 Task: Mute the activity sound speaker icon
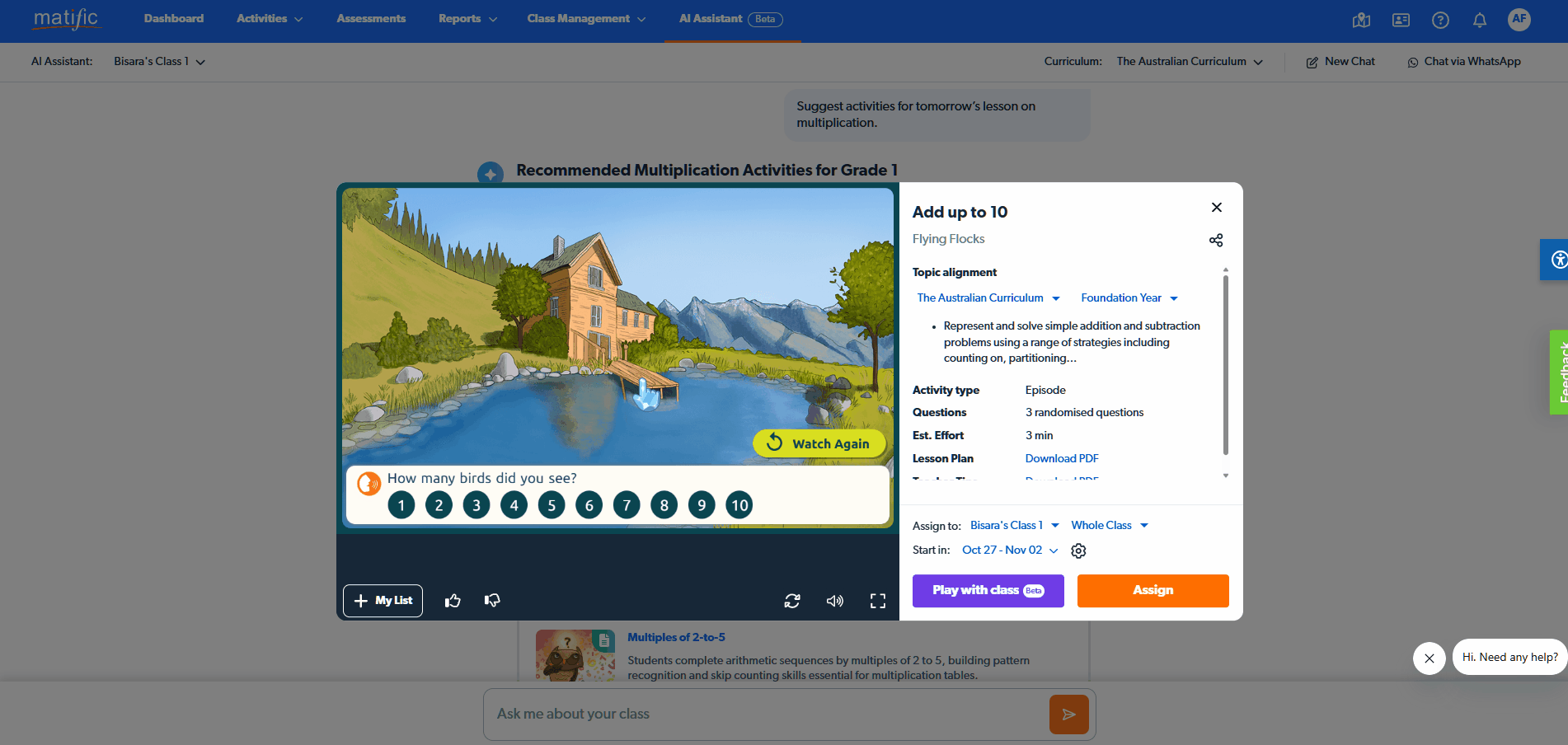(x=834, y=601)
